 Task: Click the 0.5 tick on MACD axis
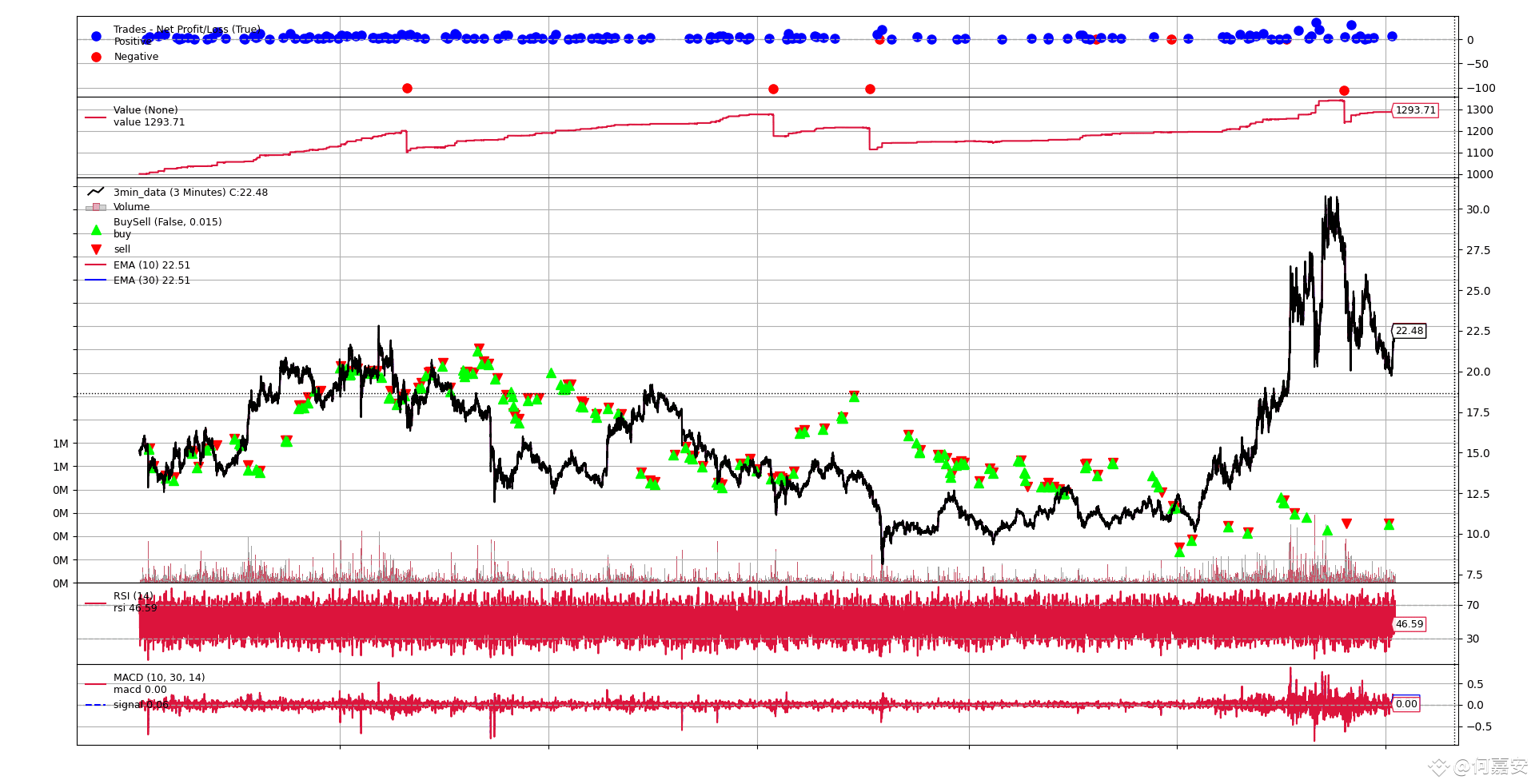click(x=1475, y=684)
